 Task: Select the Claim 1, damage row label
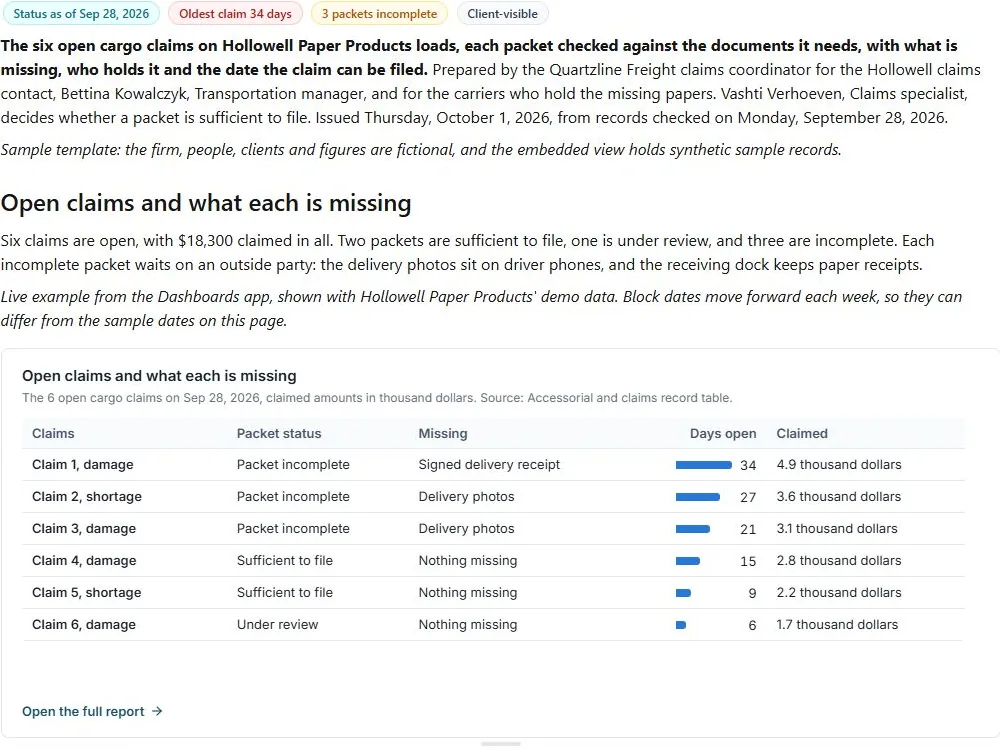click(83, 465)
